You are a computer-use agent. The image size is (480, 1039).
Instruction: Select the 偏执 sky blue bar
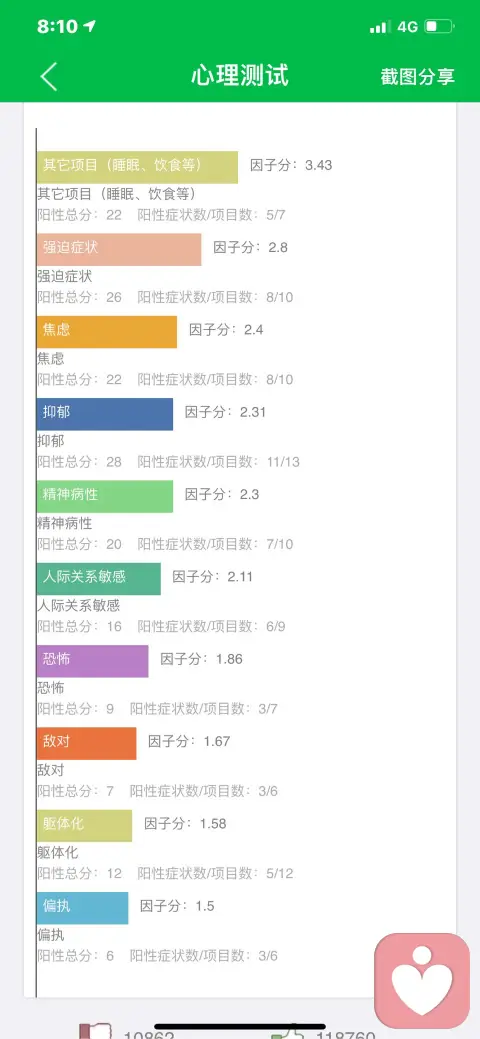point(82,908)
